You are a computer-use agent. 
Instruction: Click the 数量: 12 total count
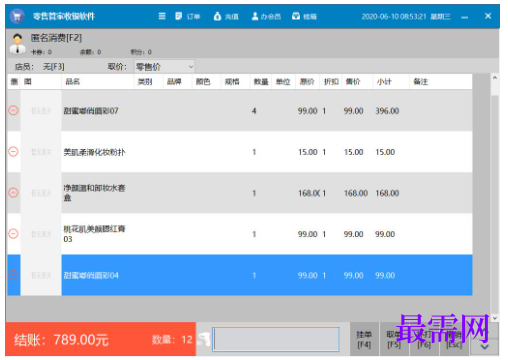172,340
